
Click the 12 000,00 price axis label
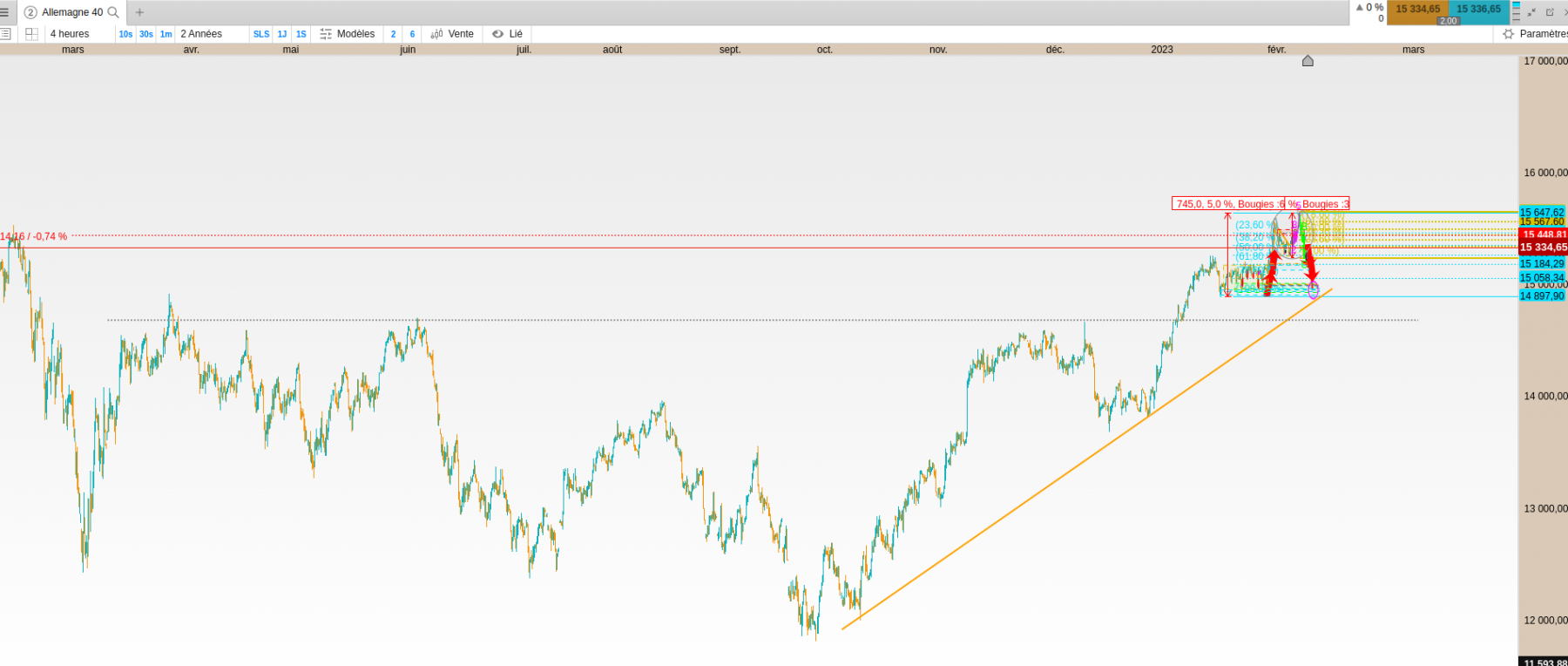(x=1545, y=620)
